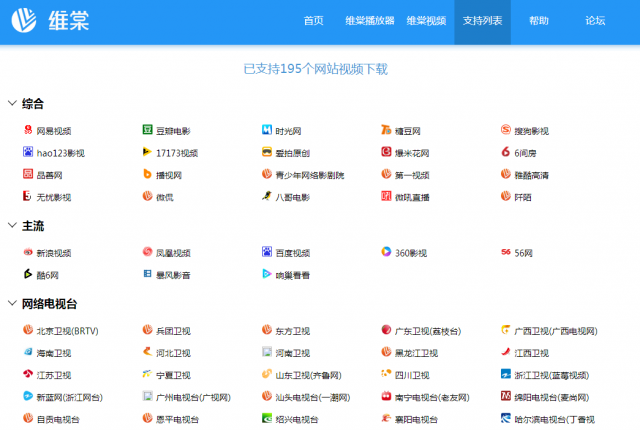The width and height of the screenshot is (640, 430).
Task: Open the 广西卫视(广西电视网) link
Action: pos(556,331)
